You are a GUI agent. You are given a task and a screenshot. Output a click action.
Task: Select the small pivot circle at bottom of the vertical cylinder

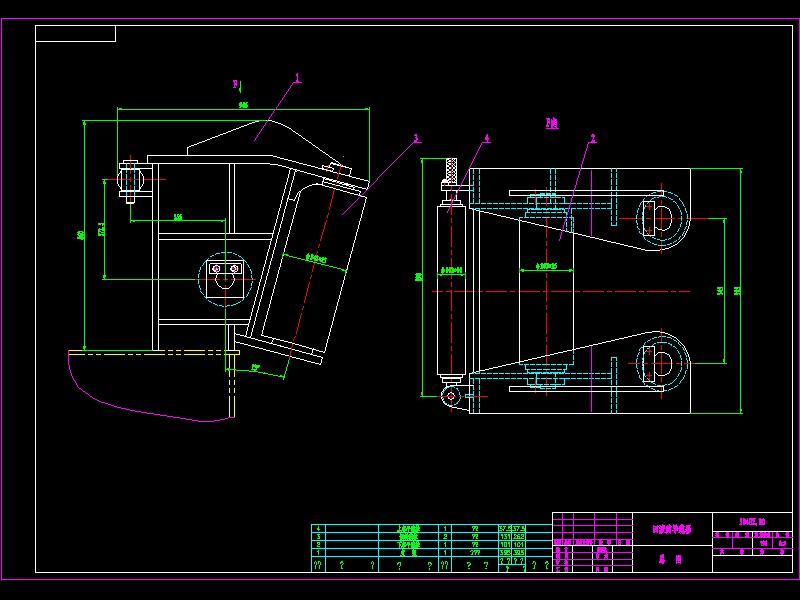point(451,396)
